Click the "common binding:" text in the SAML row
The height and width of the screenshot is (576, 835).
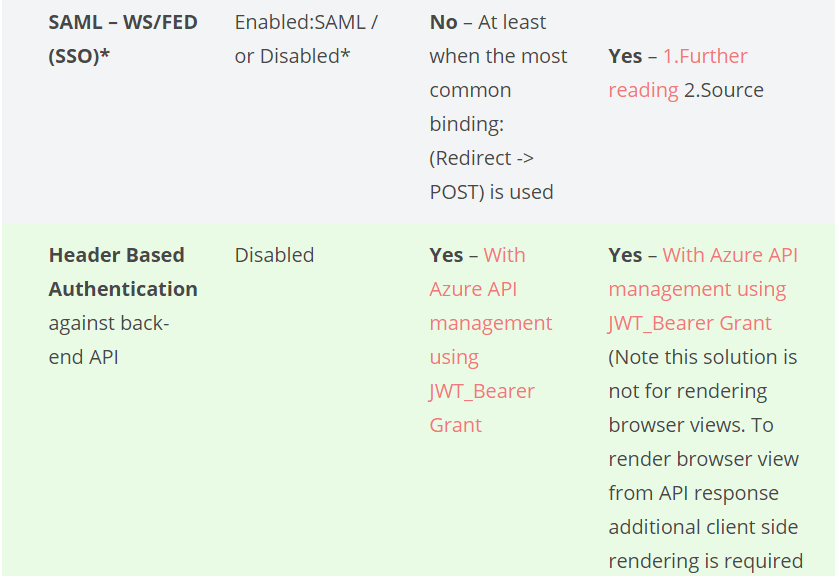pyautogui.click(x=470, y=107)
